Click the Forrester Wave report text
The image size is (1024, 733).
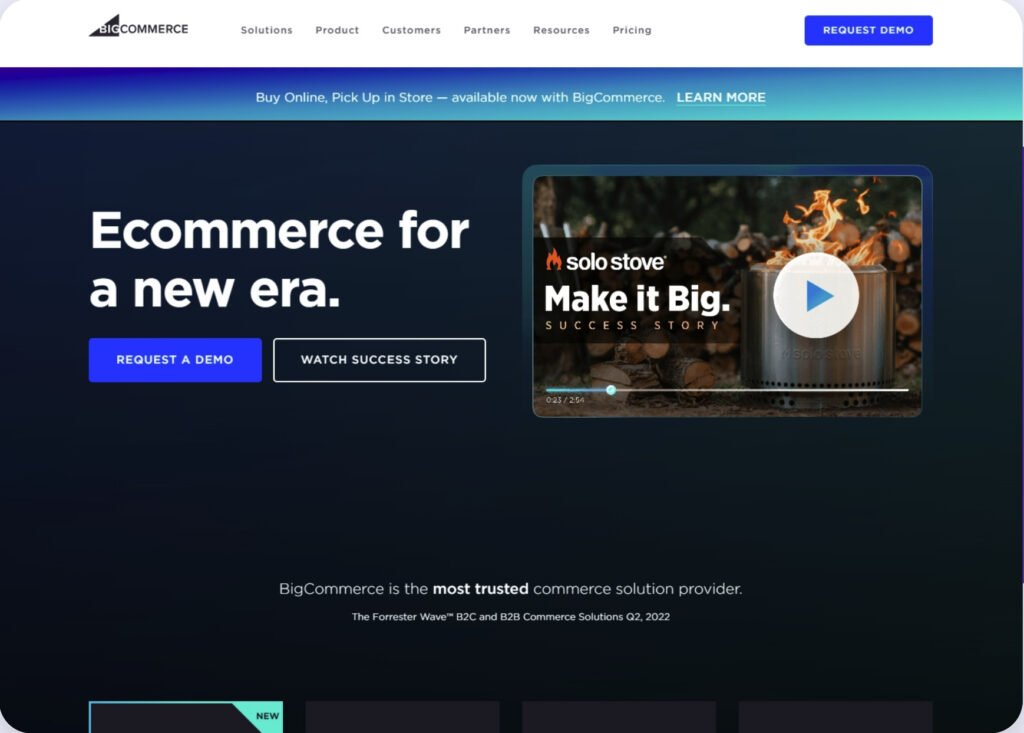point(511,617)
